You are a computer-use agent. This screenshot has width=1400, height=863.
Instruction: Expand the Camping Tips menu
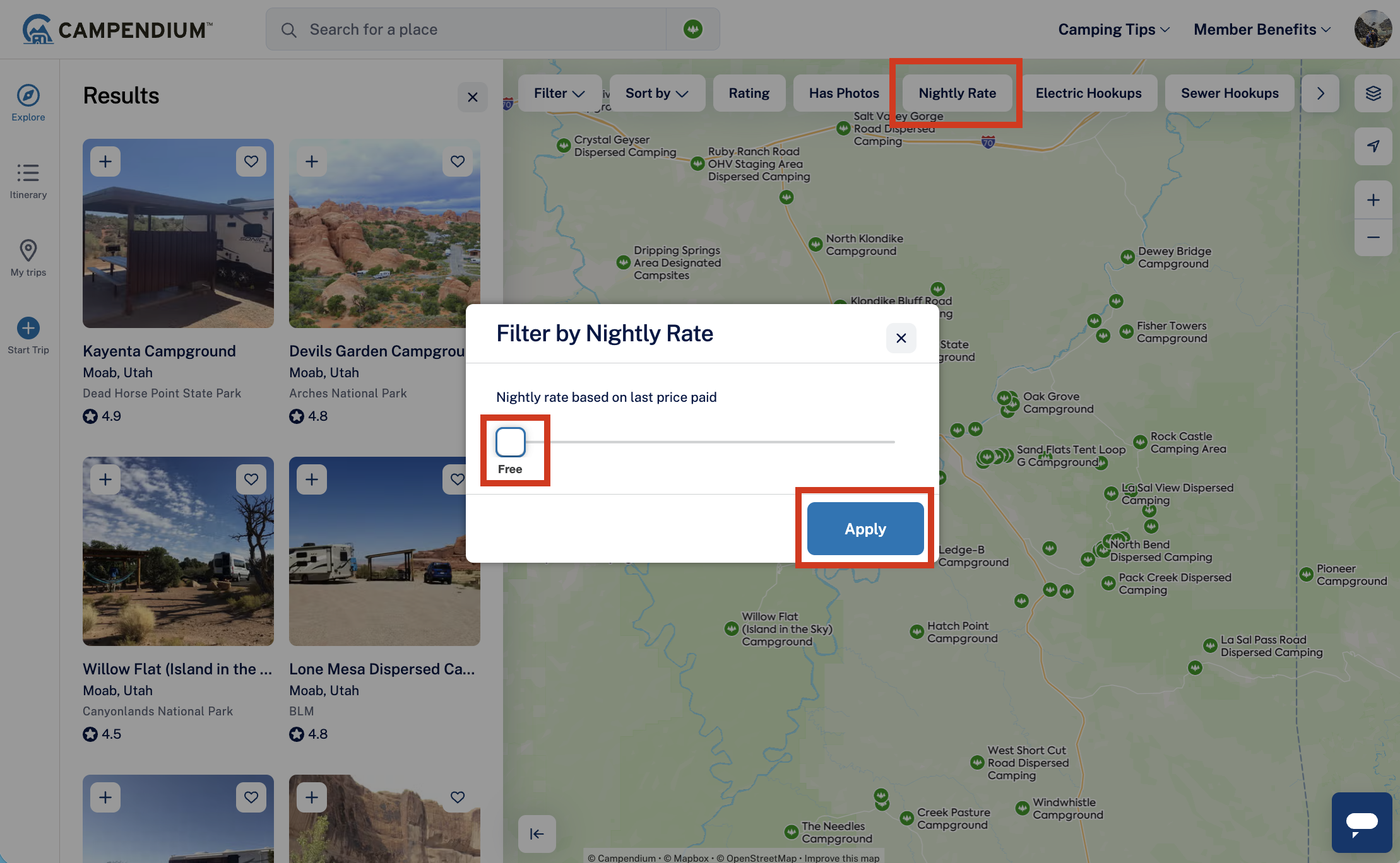1114,30
